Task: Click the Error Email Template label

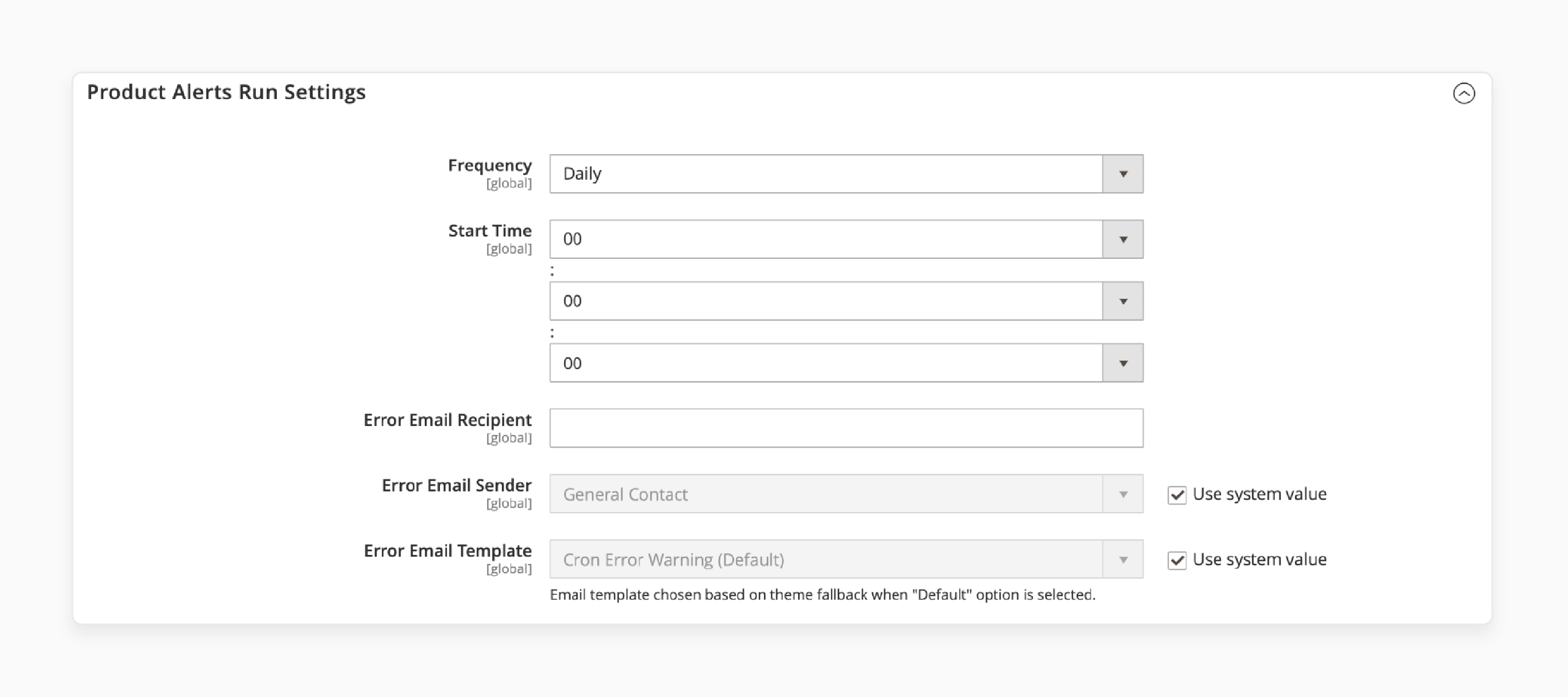Action: [x=447, y=550]
